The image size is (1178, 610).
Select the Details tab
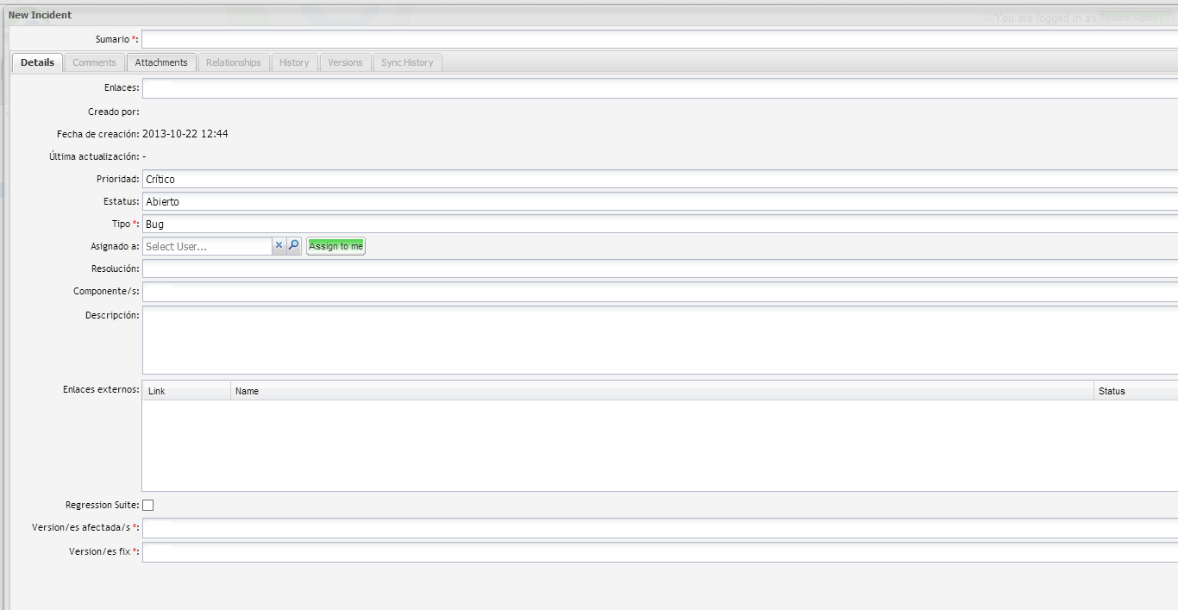pos(36,63)
